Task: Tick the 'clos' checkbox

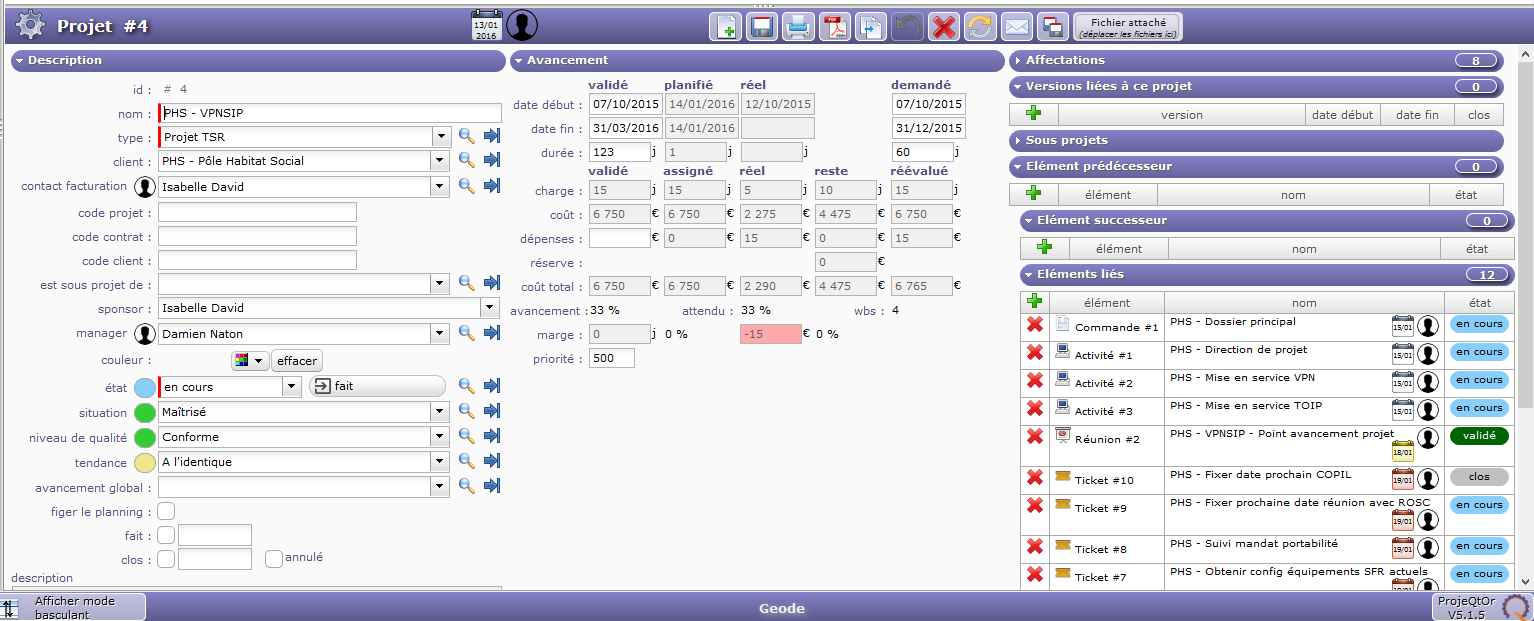Action: click(x=166, y=559)
